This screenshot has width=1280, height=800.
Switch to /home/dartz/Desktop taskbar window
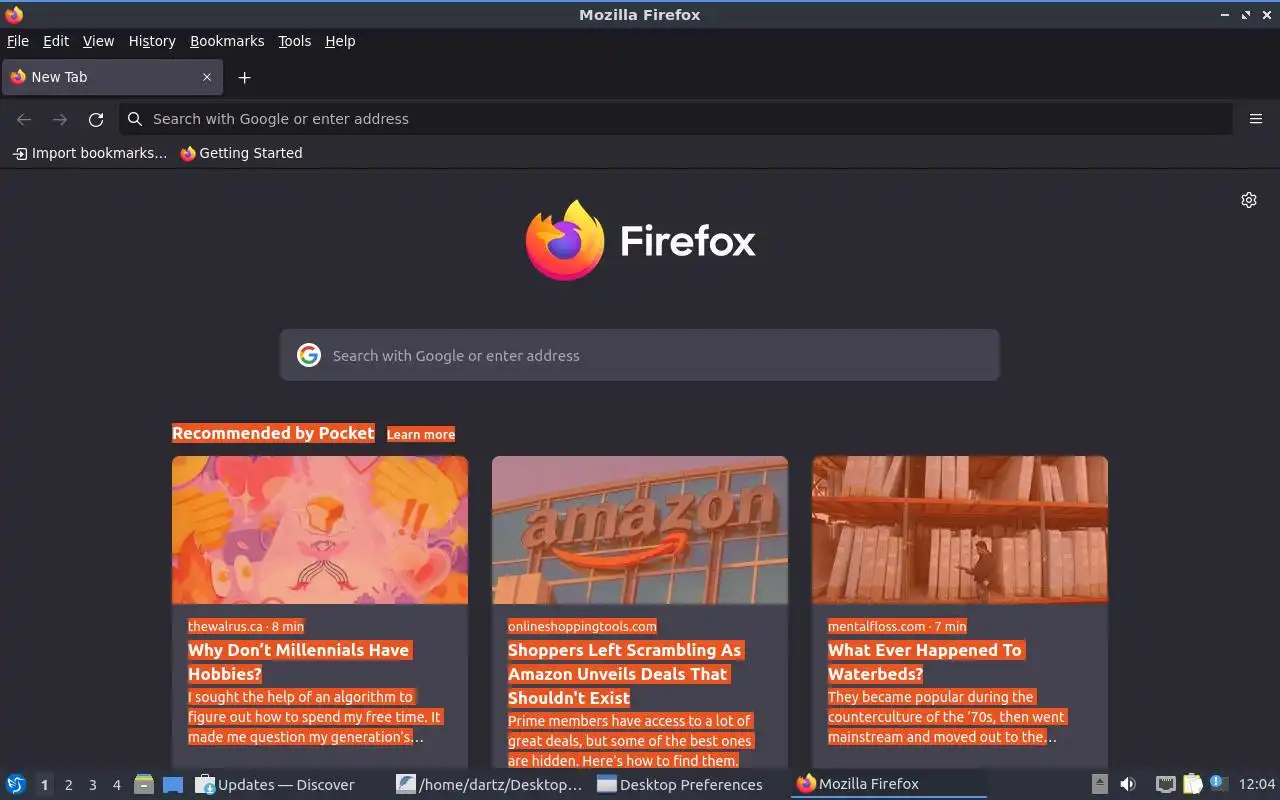489,784
